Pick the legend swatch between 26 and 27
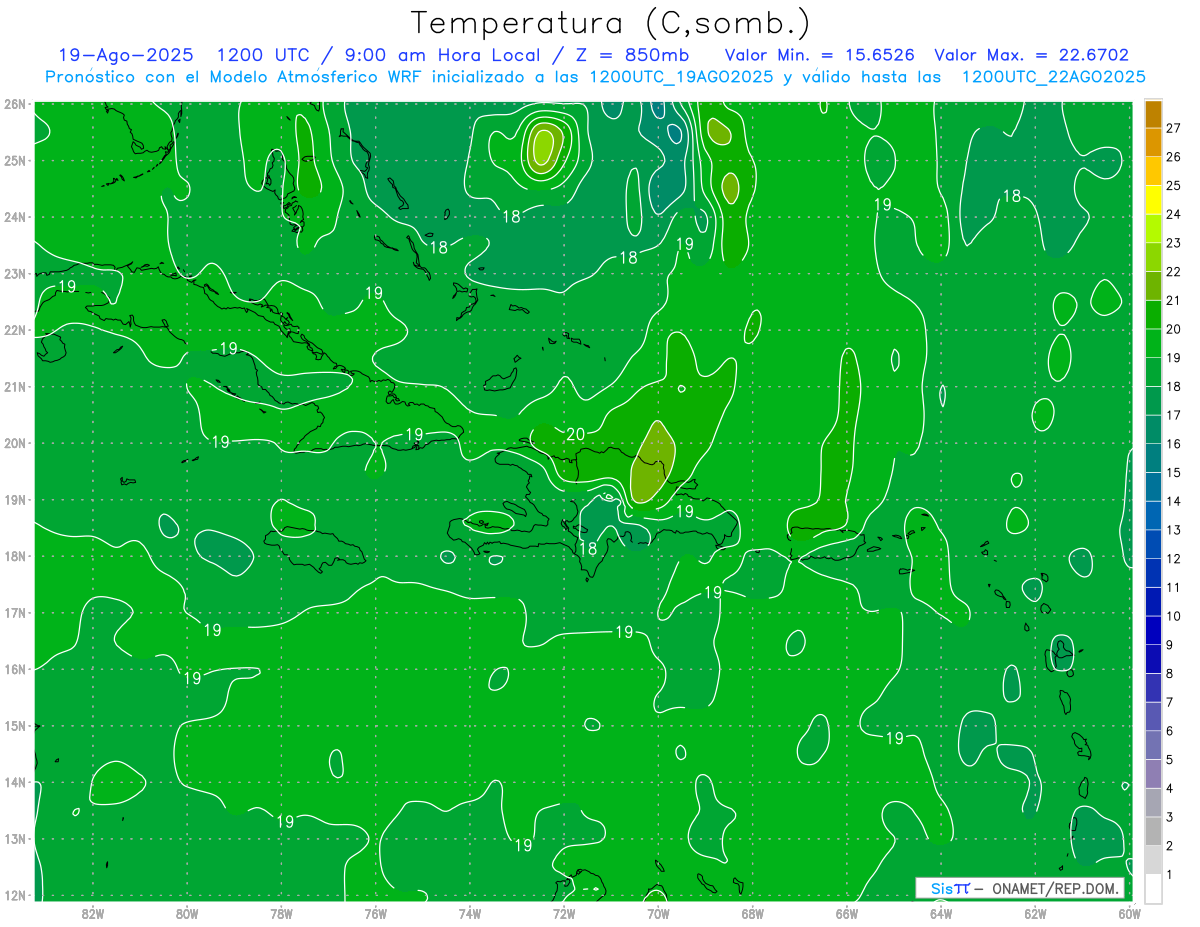1200x927 pixels. 1153,142
